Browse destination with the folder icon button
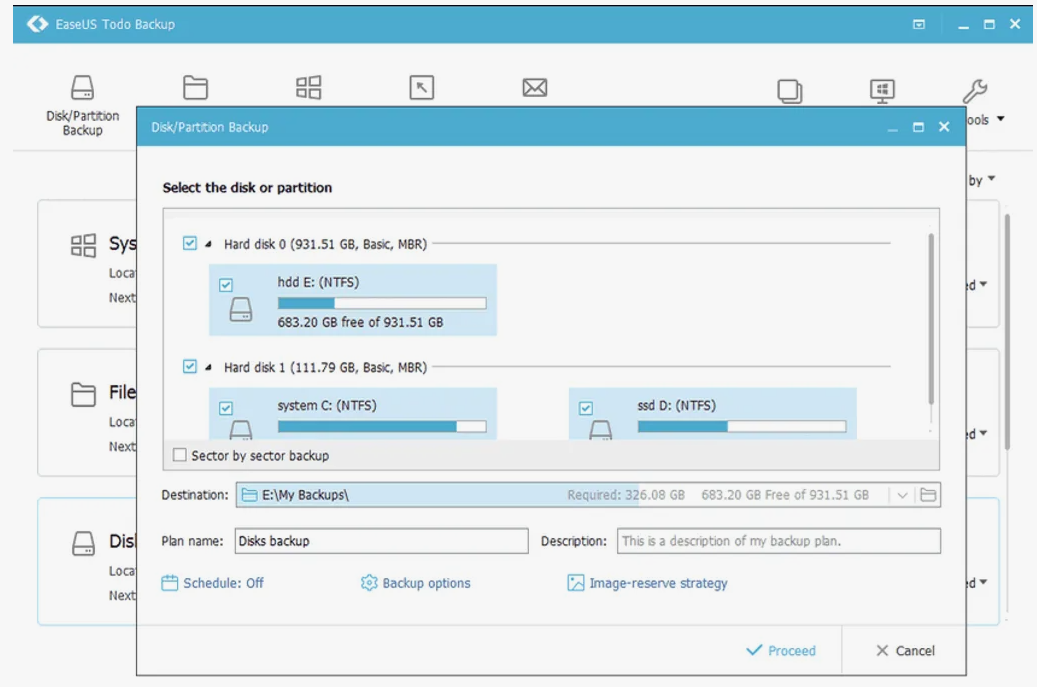 928,495
